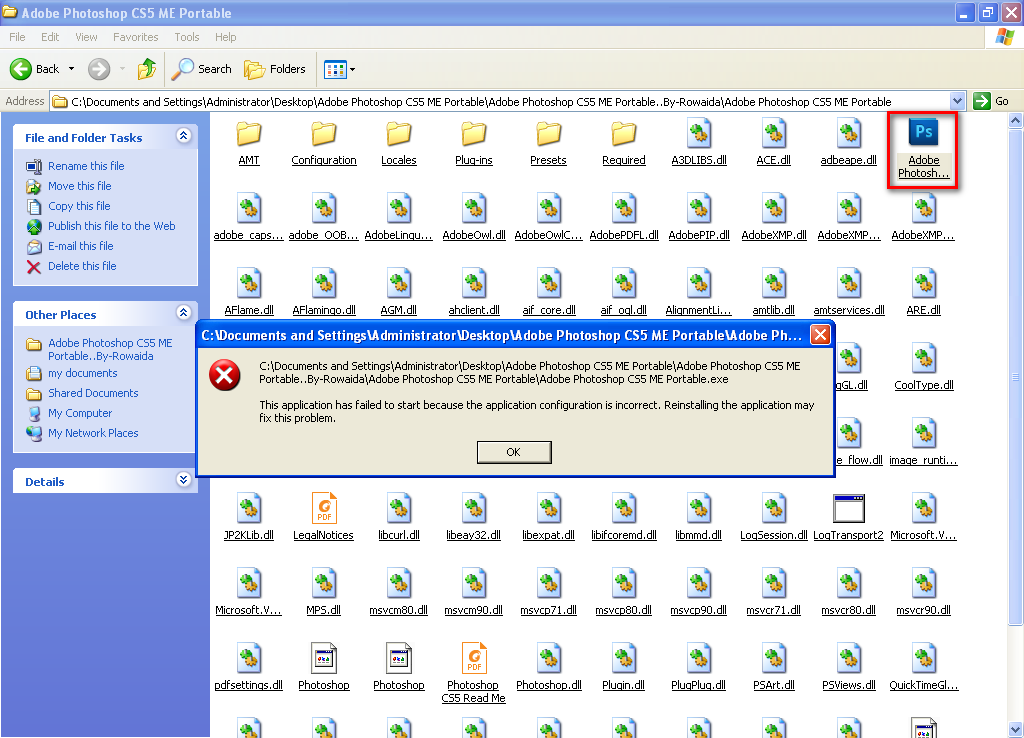Select the ARE.dll file icon
The width and height of the screenshot is (1024, 738).
click(x=923, y=284)
